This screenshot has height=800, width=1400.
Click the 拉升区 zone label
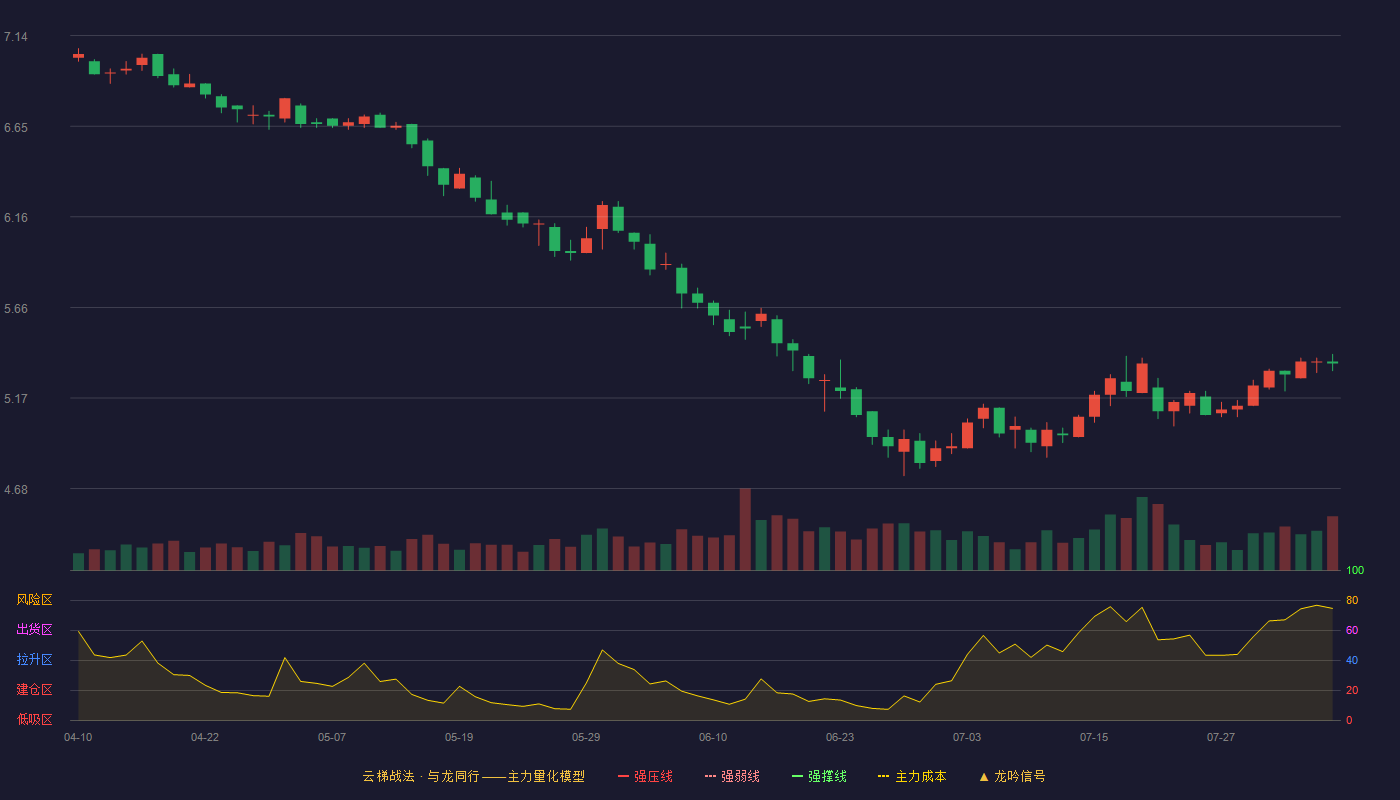pyautogui.click(x=34, y=660)
